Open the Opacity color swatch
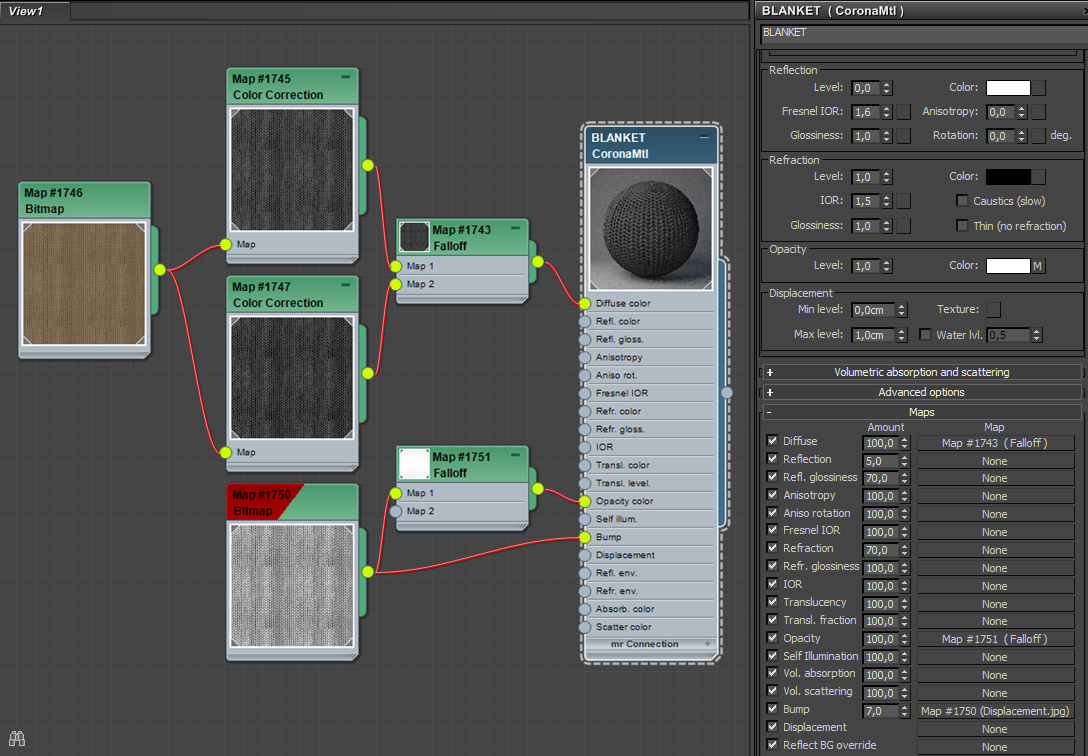 click(1008, 266)
